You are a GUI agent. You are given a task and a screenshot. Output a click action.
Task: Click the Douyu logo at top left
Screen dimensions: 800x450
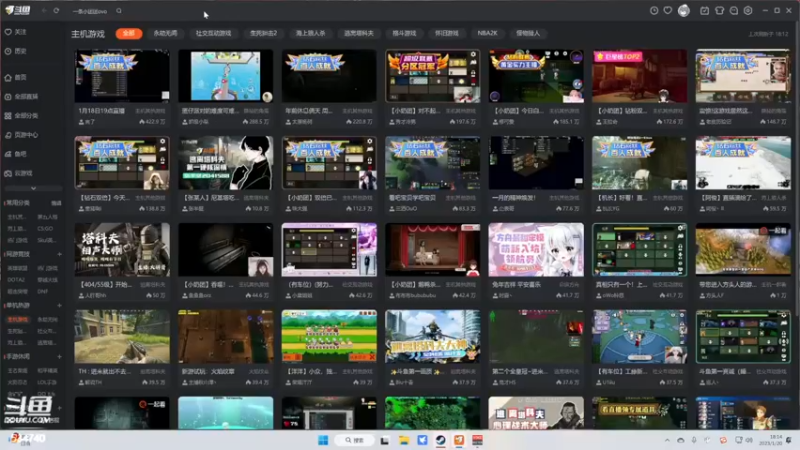[18, 10]
